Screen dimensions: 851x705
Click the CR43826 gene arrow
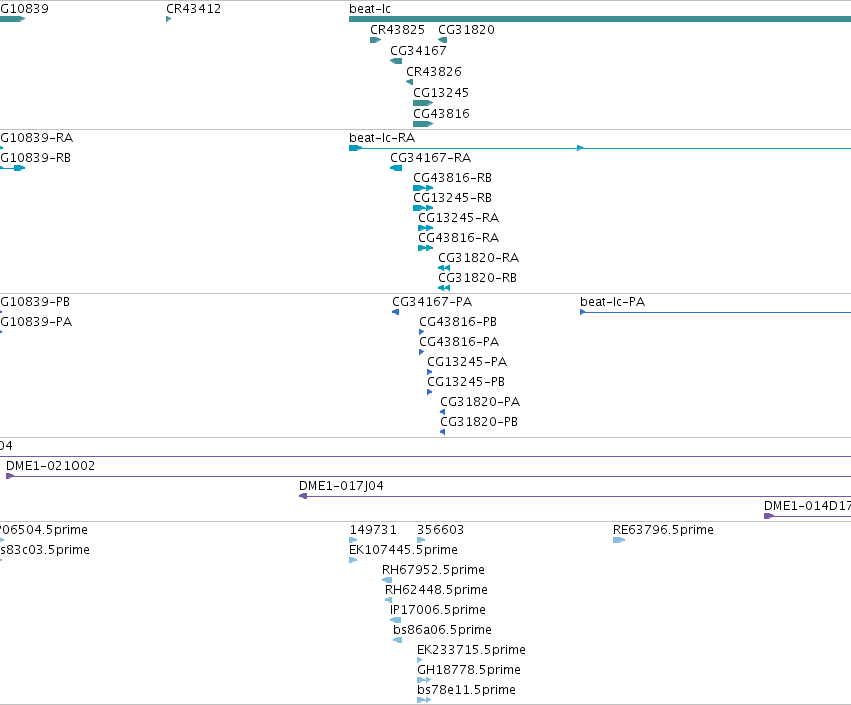[x=409, y=82]
